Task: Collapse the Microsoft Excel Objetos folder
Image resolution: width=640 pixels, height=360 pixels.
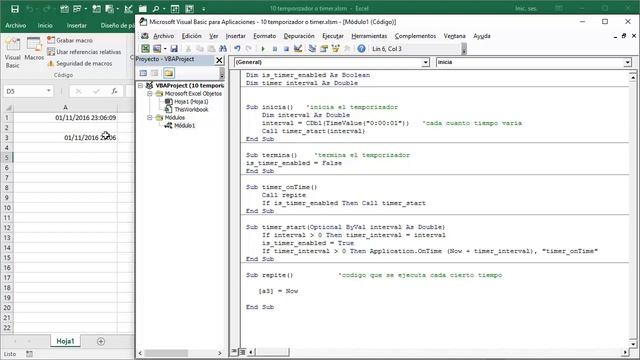Action: pos(149,93)
